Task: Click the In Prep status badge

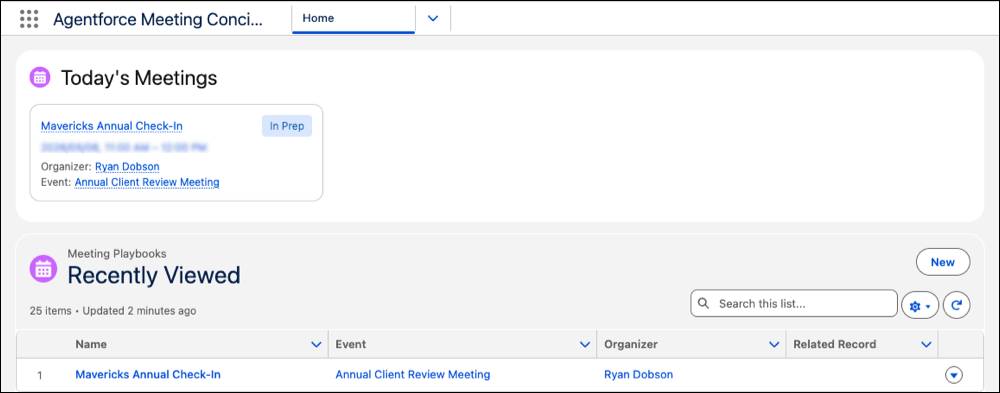Action: [x=286, y=126]
